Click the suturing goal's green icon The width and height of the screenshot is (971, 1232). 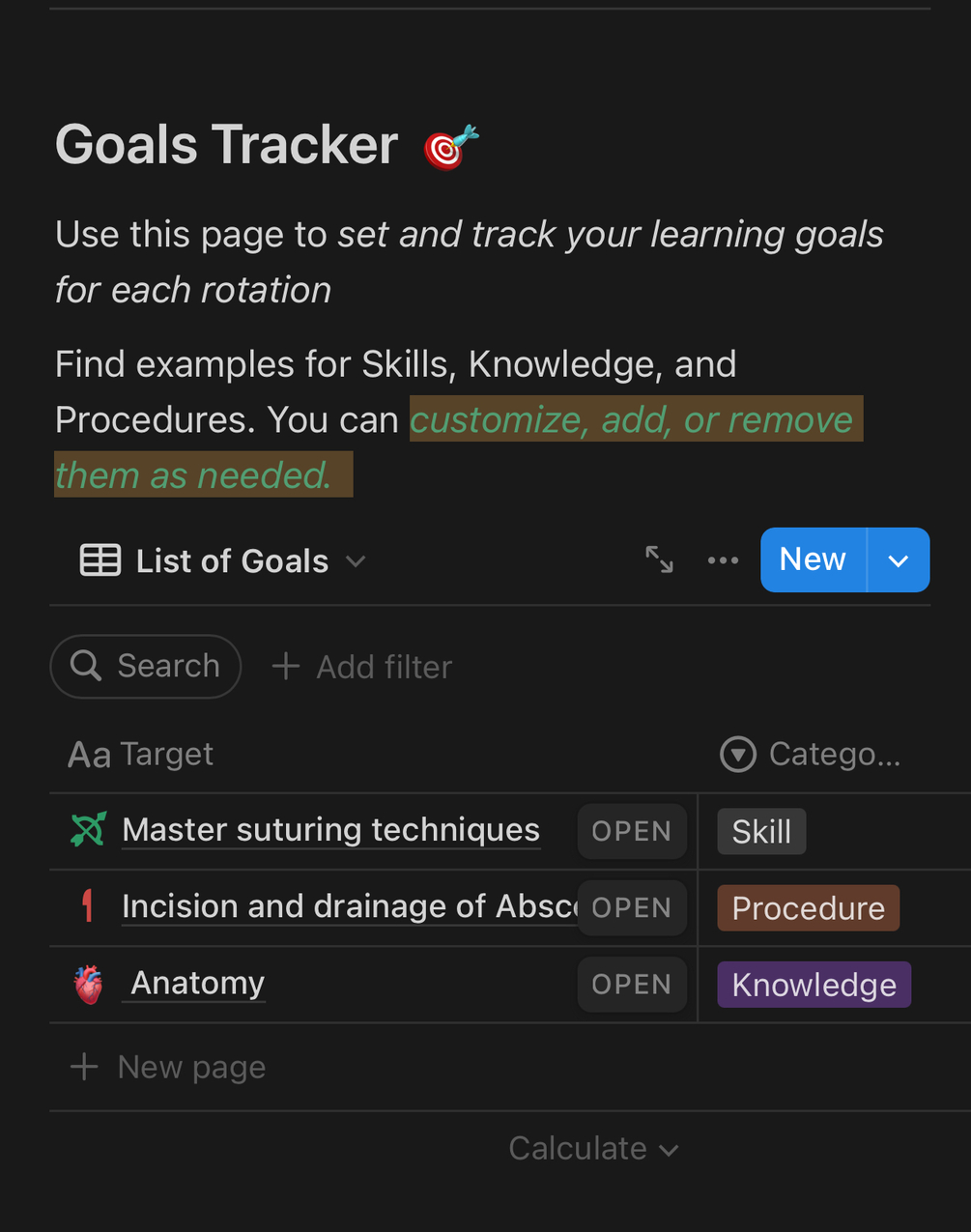88,830
